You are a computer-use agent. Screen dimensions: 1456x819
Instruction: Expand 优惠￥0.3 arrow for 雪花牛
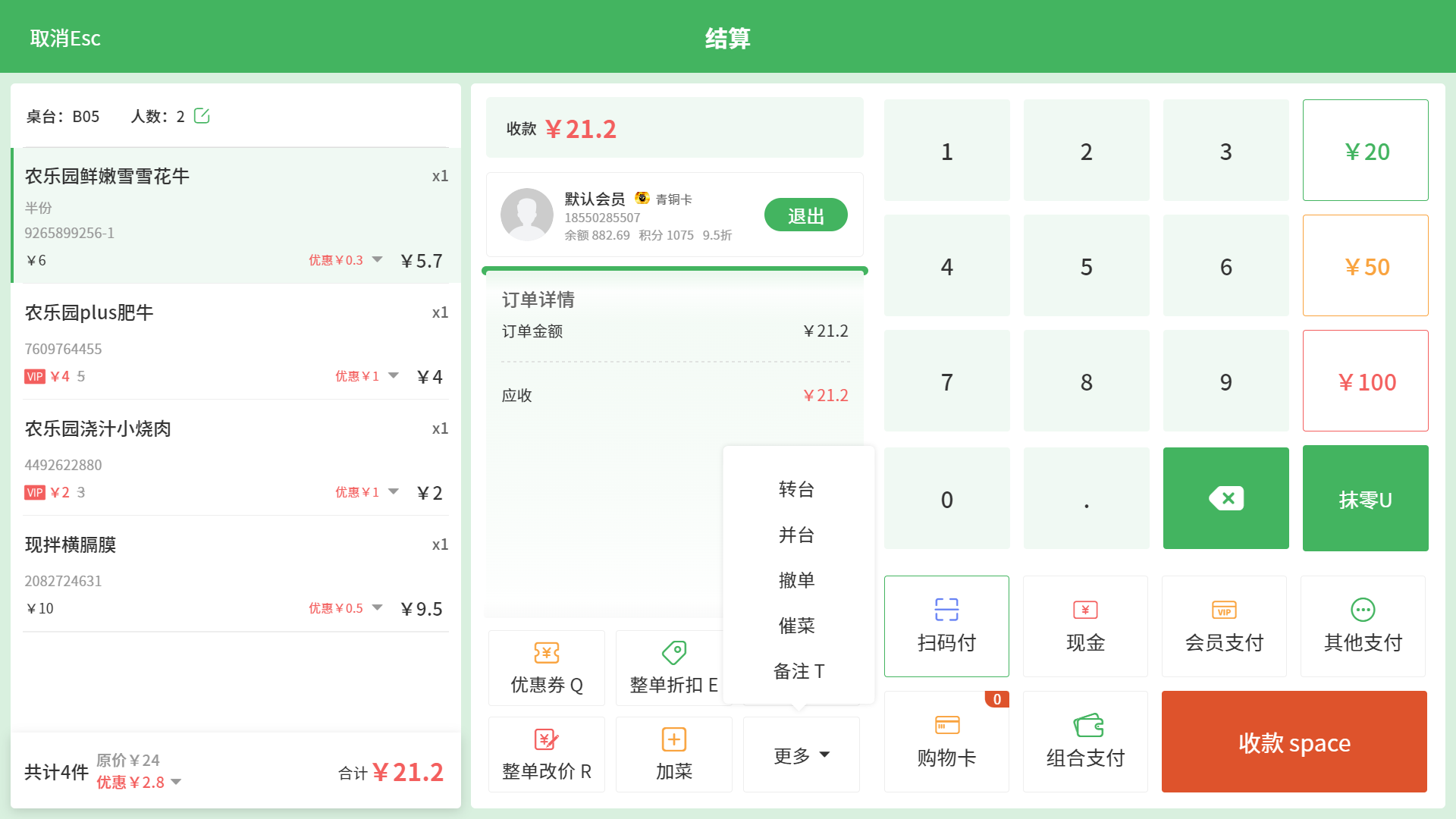377,260
